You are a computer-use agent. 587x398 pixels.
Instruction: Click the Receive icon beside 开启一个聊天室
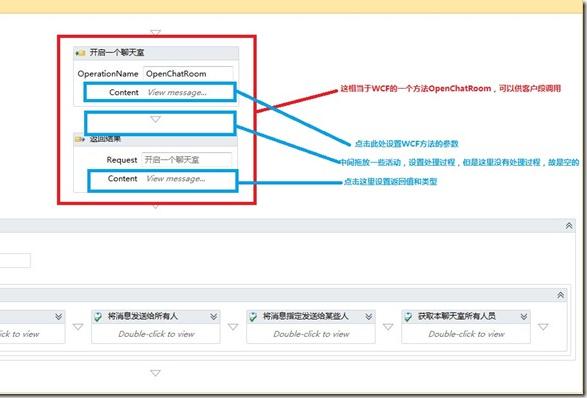click(x=80, y=53)
